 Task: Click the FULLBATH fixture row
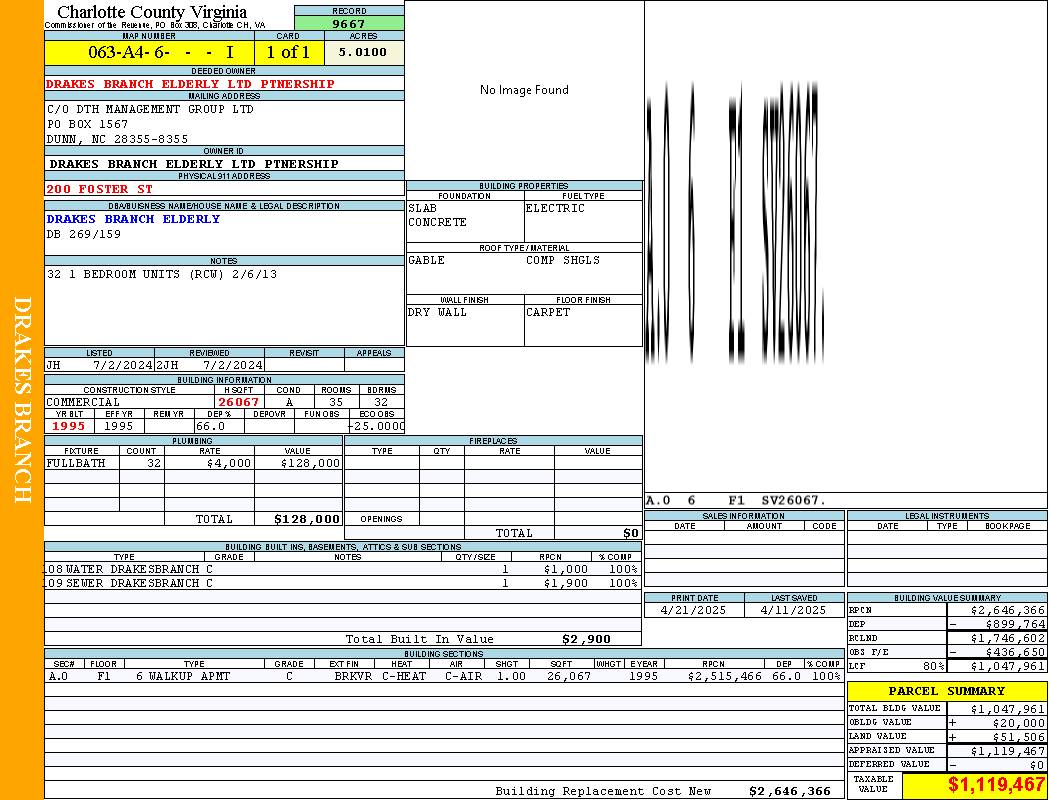[194, 463]
